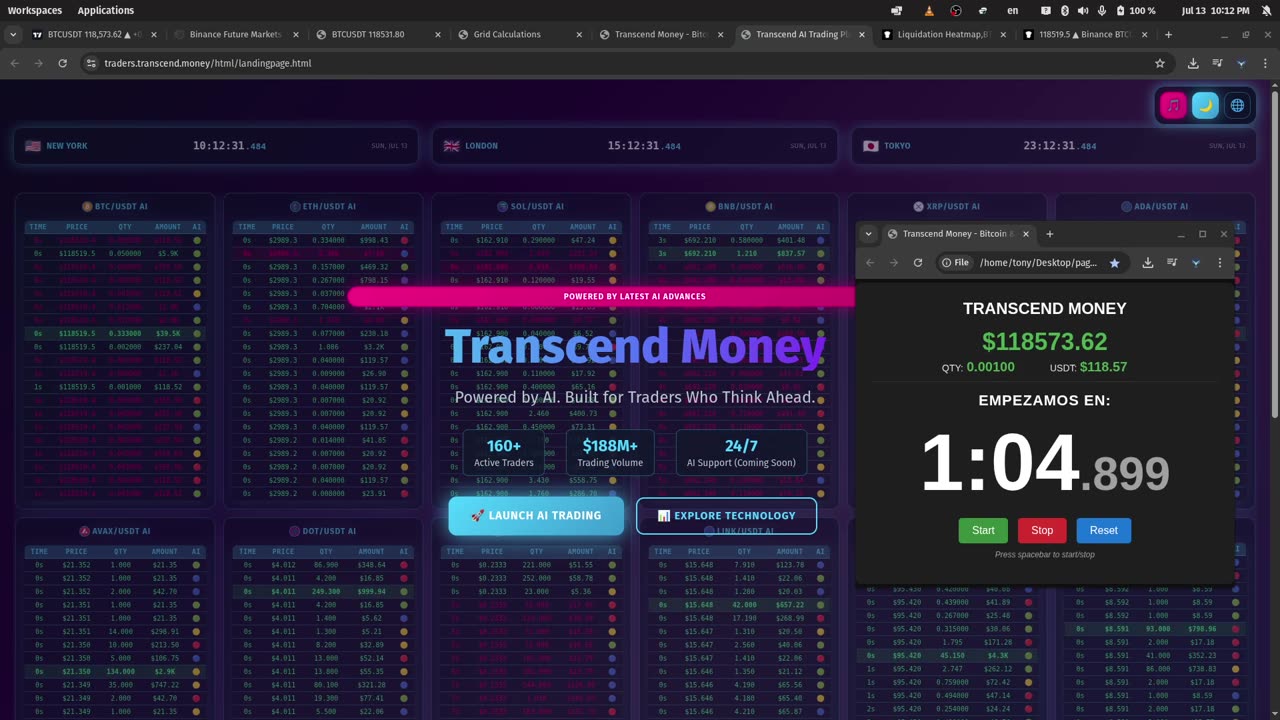1280x720 pixels.
Task: Switch to the 118519.5 Binance tab
Action: pos(1085,34)
